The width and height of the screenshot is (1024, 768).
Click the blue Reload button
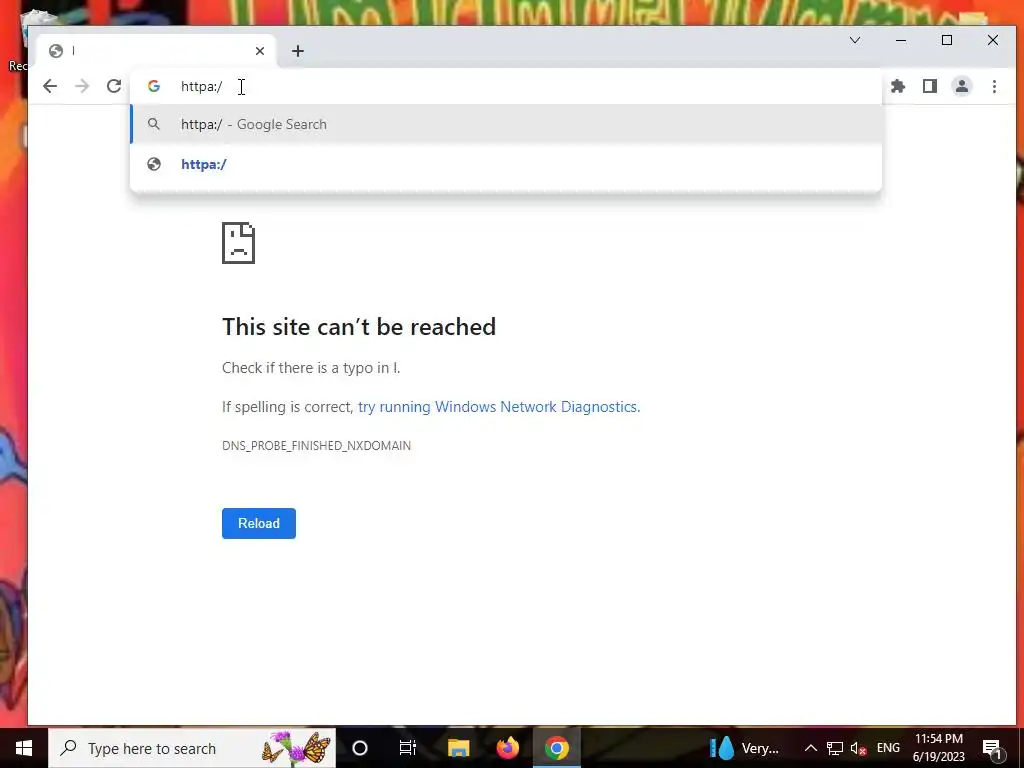[259, 523]
